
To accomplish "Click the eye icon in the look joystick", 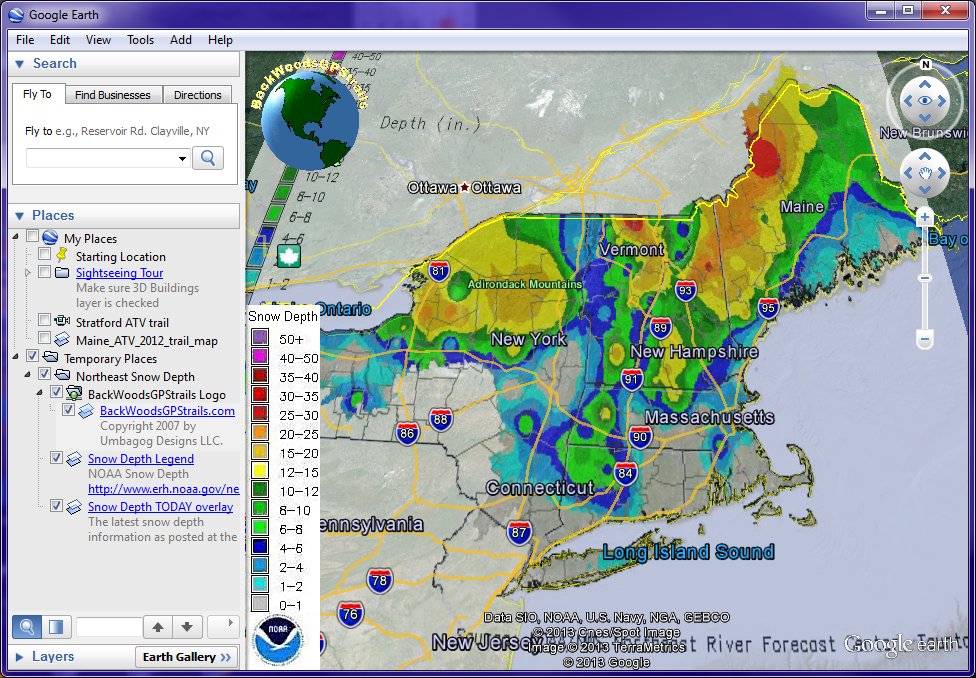I will (x=925, y=100).
